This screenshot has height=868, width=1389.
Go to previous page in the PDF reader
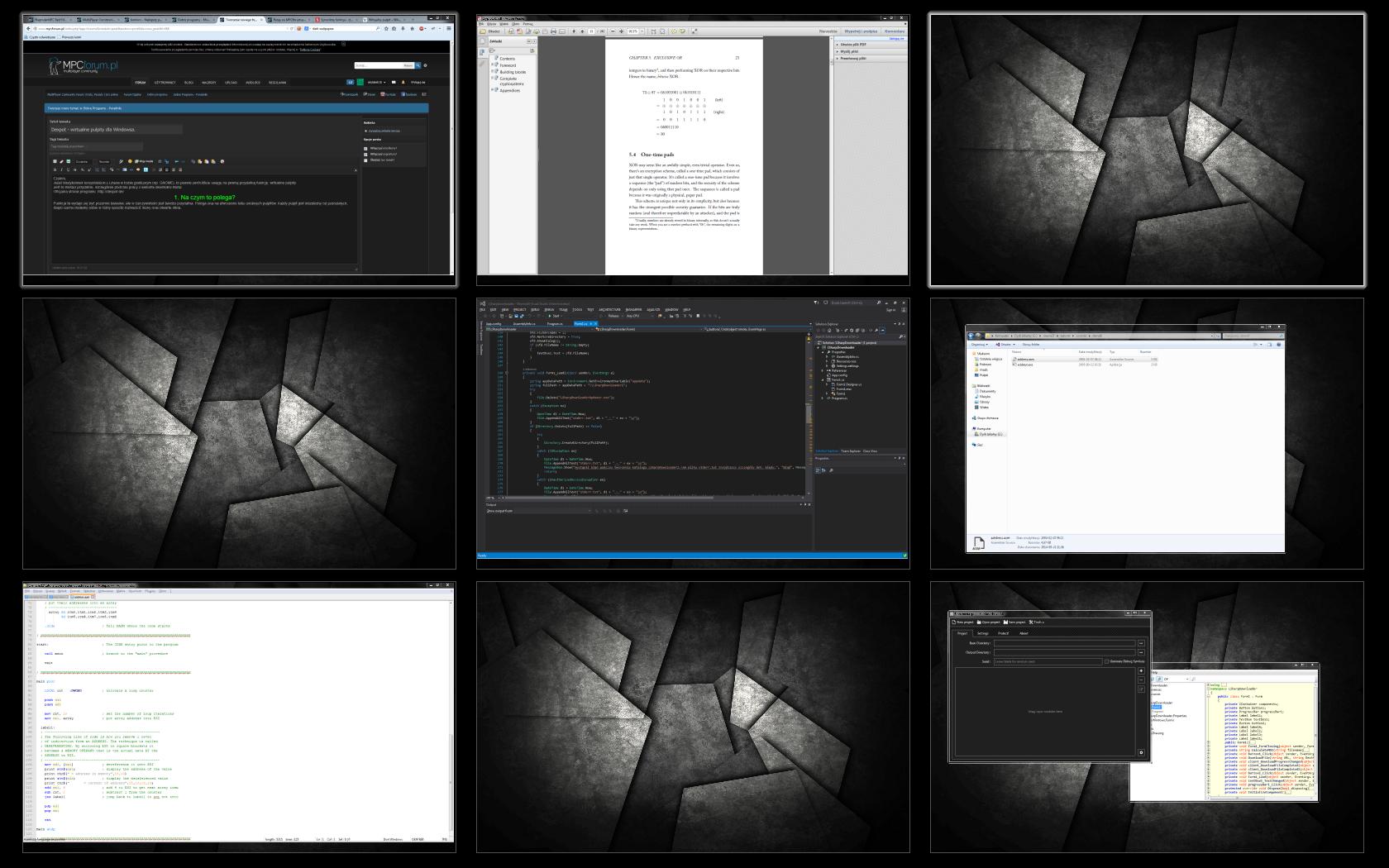(575, 31)
